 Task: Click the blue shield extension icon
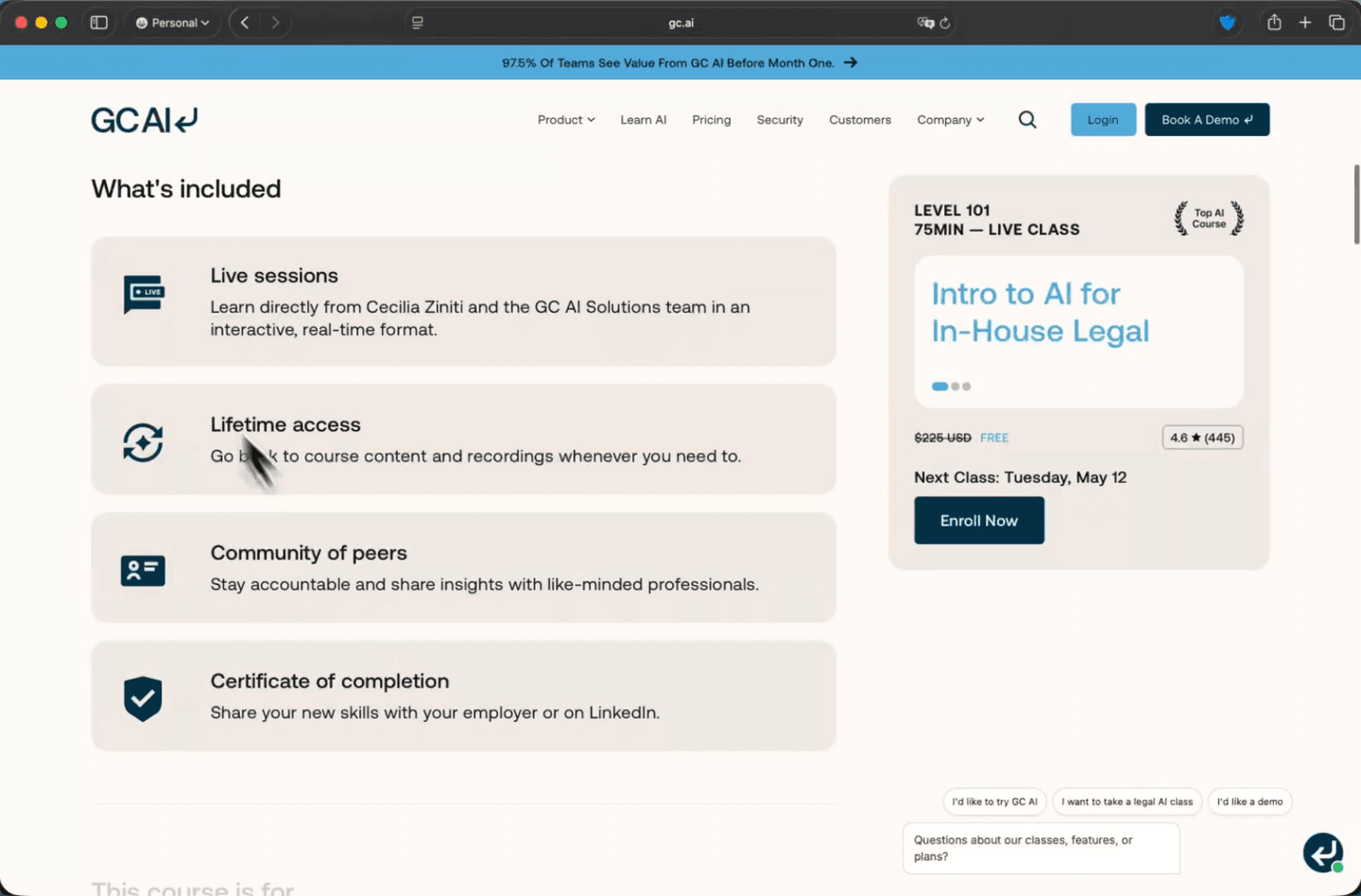1227,23
